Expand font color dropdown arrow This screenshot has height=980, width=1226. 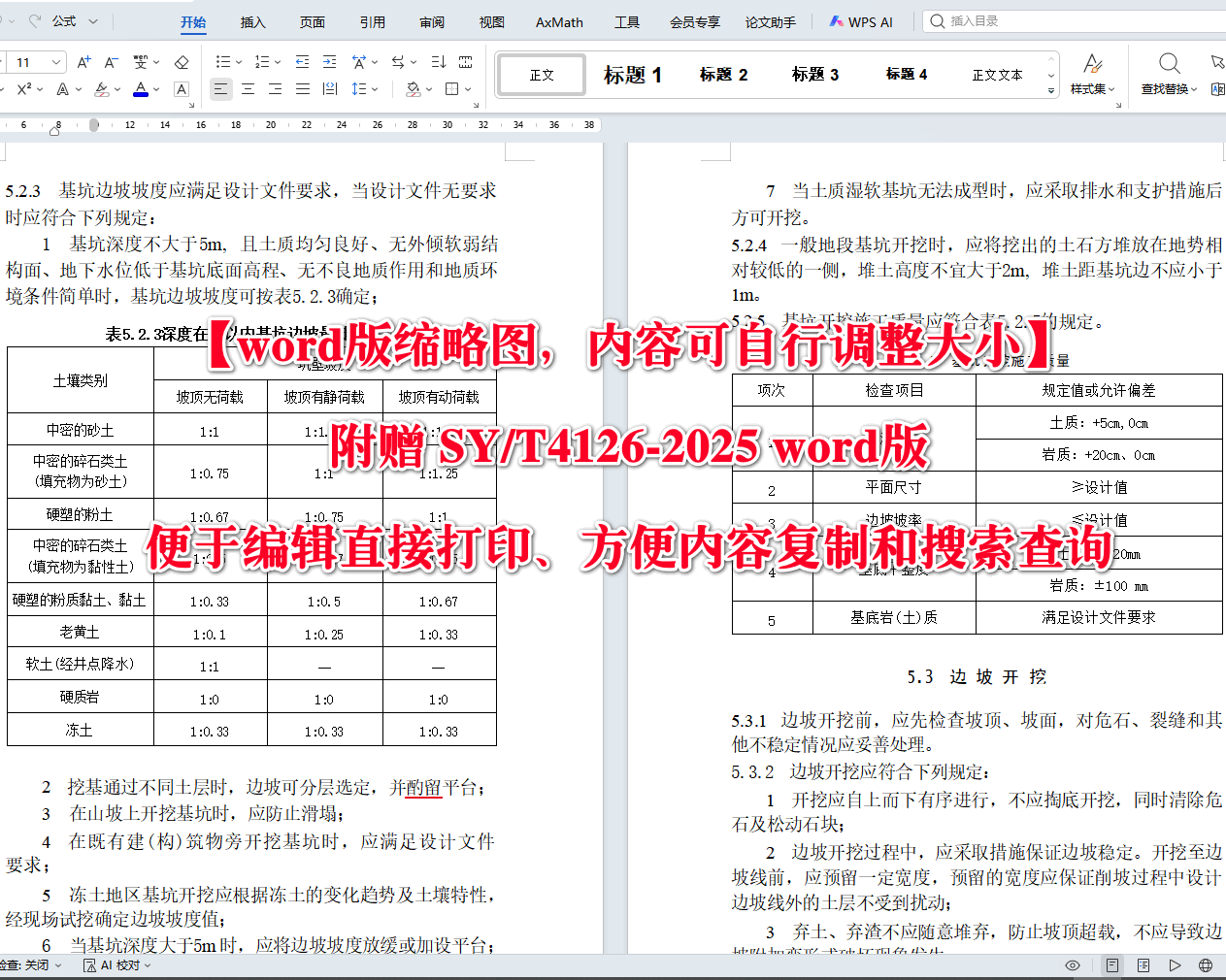coord(156,89)
